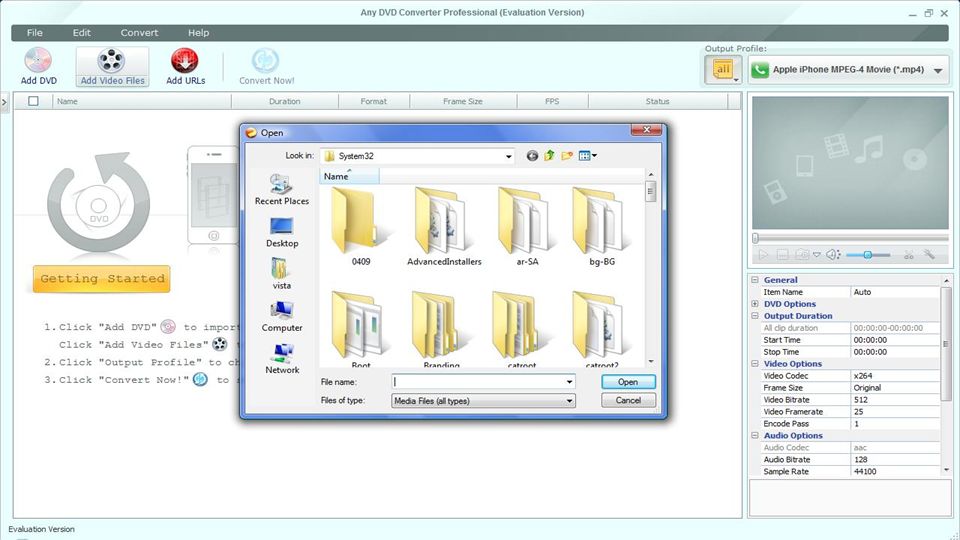This screenshot has height=540, width=960.
Task: Expand the left side panel arrow
Action: click(4, 102)
